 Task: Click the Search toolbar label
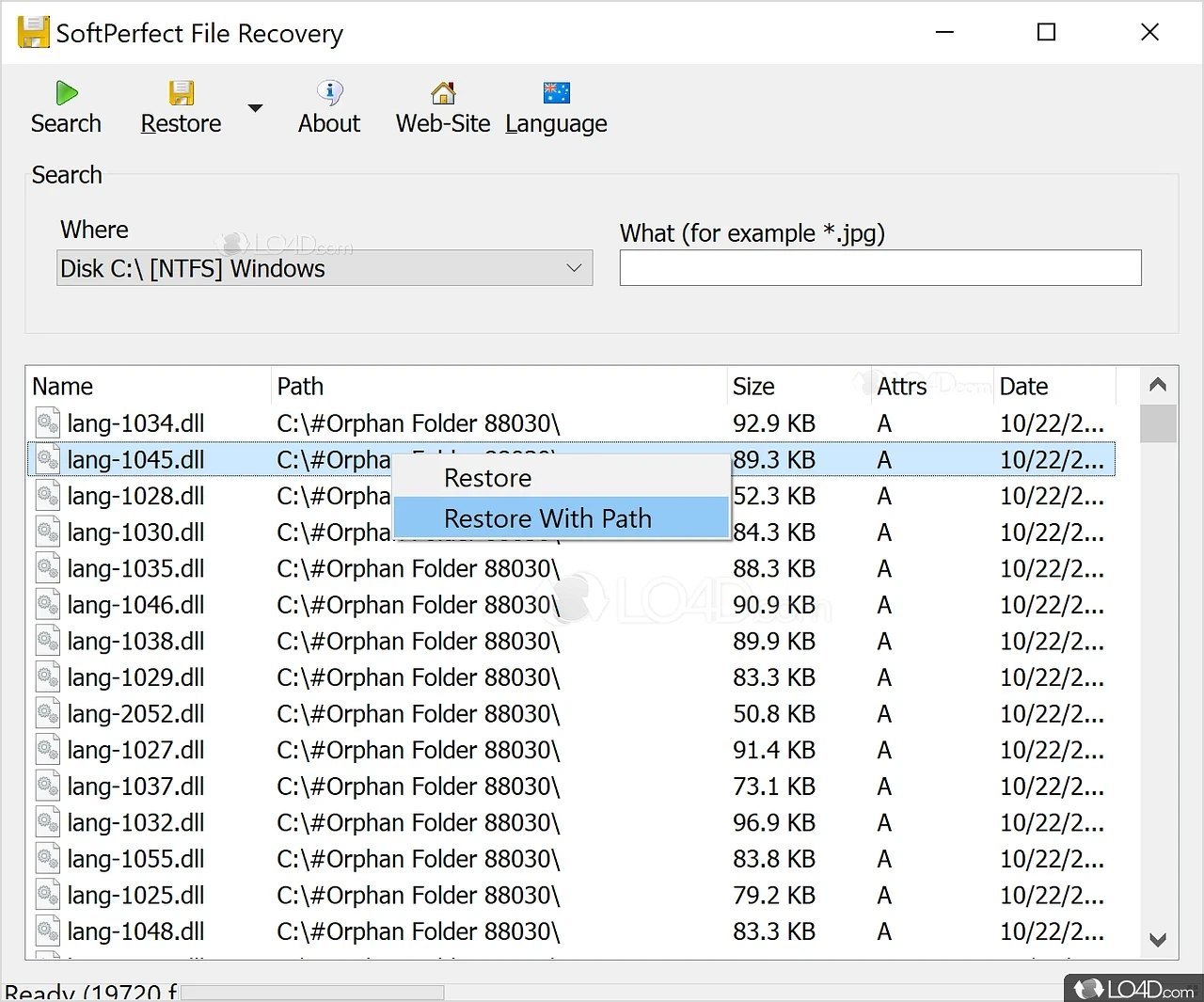tap(66, 123)
